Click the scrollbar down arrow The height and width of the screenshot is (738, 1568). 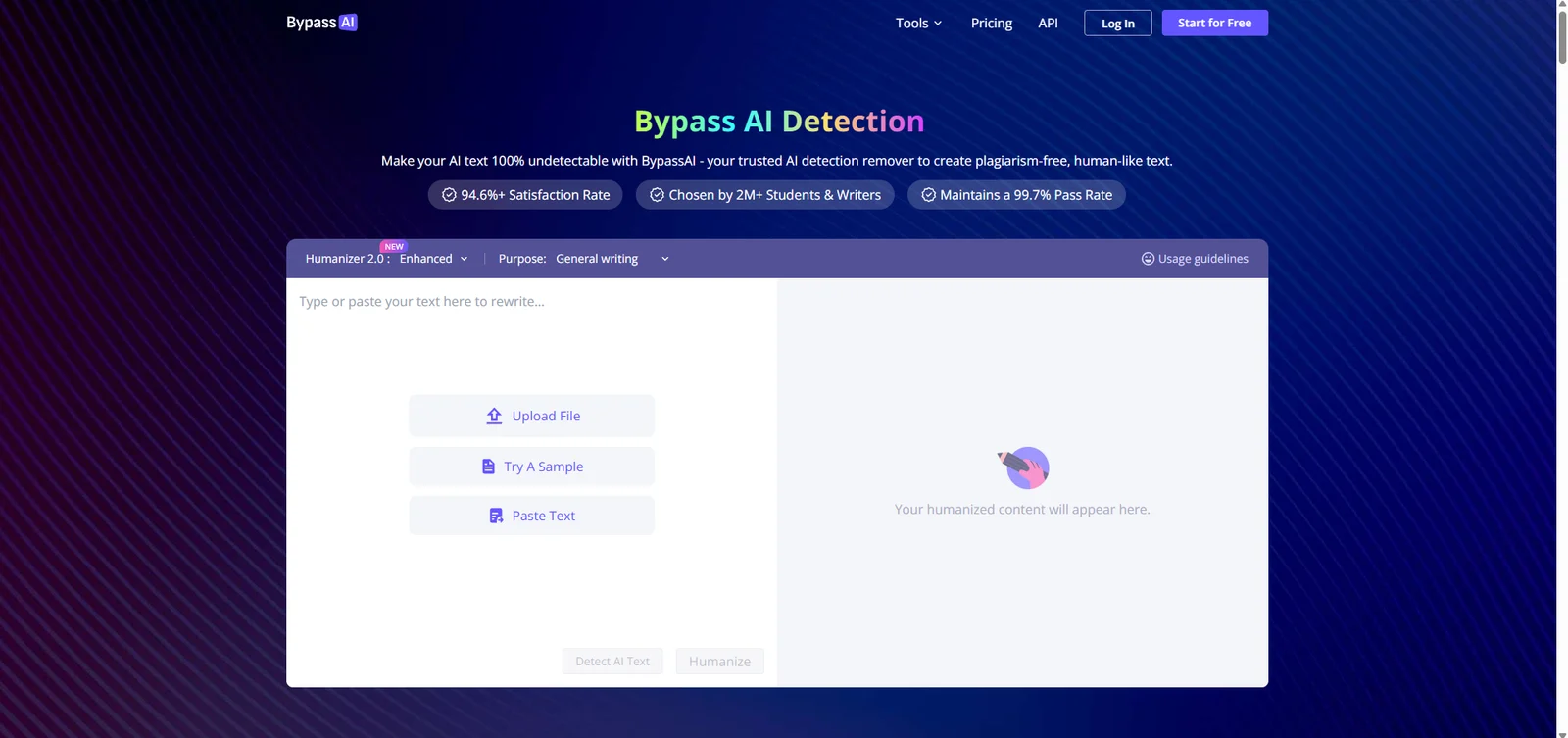[1562, 732]
